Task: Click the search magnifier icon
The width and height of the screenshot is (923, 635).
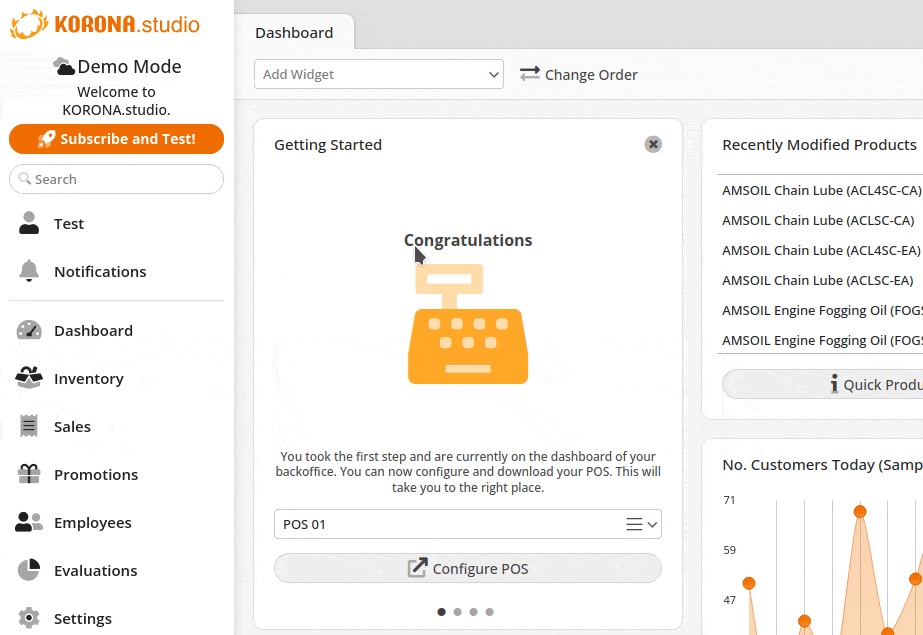Action: click(24, 178)
